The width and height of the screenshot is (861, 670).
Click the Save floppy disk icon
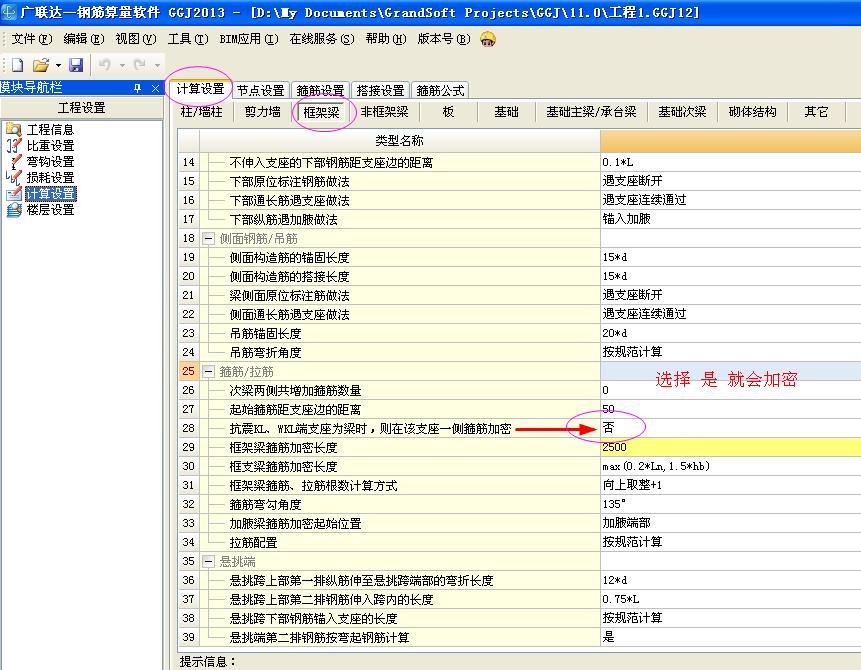76,65
